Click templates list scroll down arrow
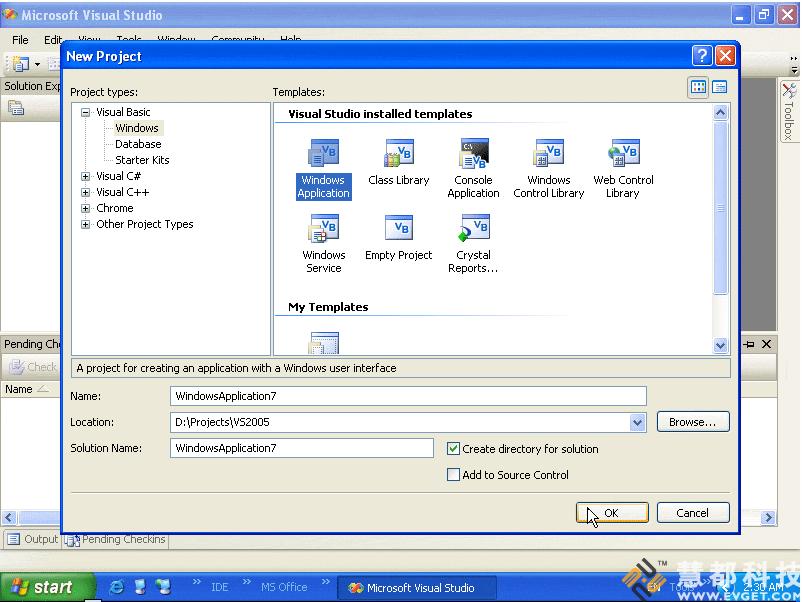The height and width of the screenshot is (602, 802). (720, 346)
